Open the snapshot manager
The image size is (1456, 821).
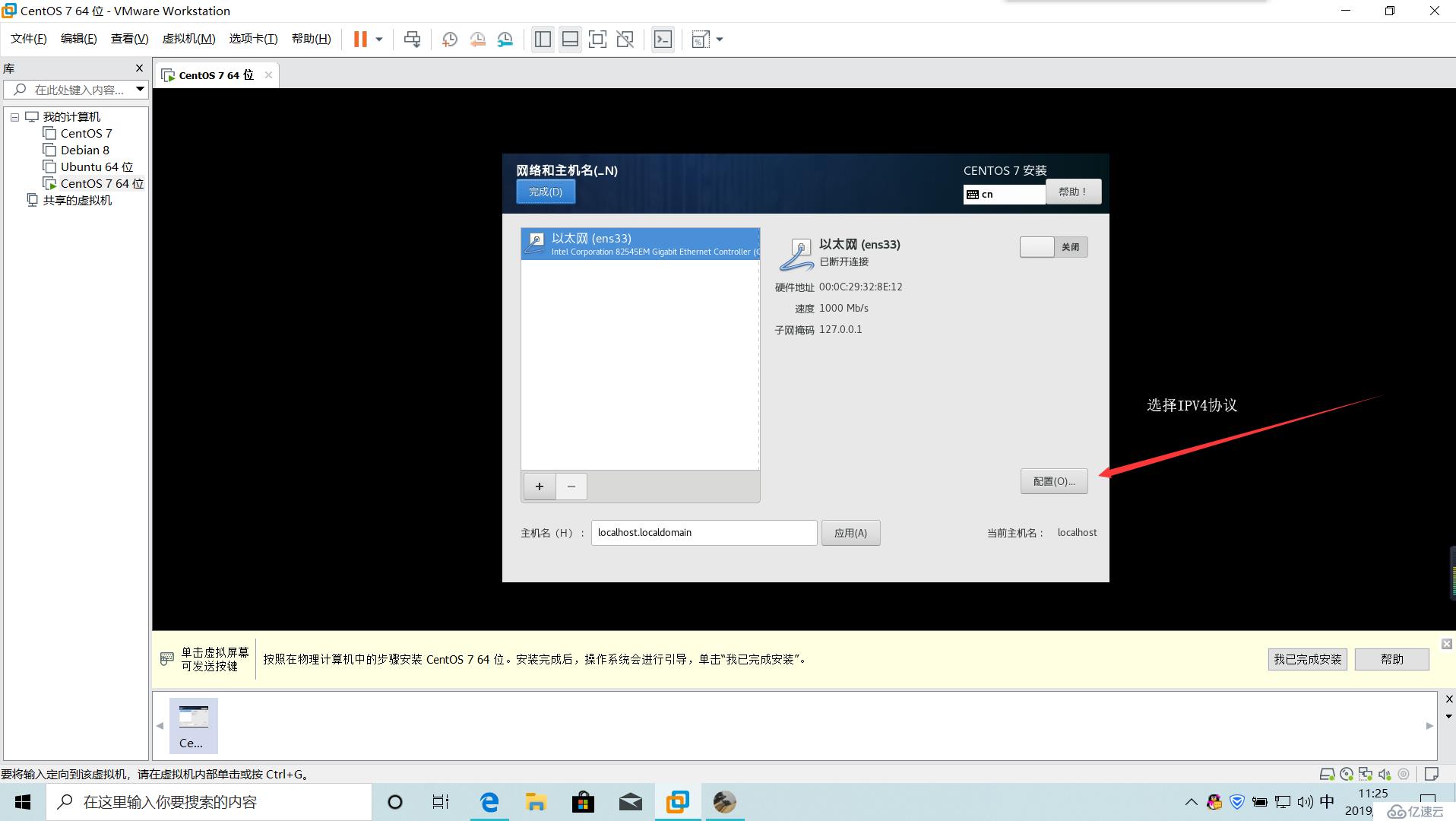point(505,40)
